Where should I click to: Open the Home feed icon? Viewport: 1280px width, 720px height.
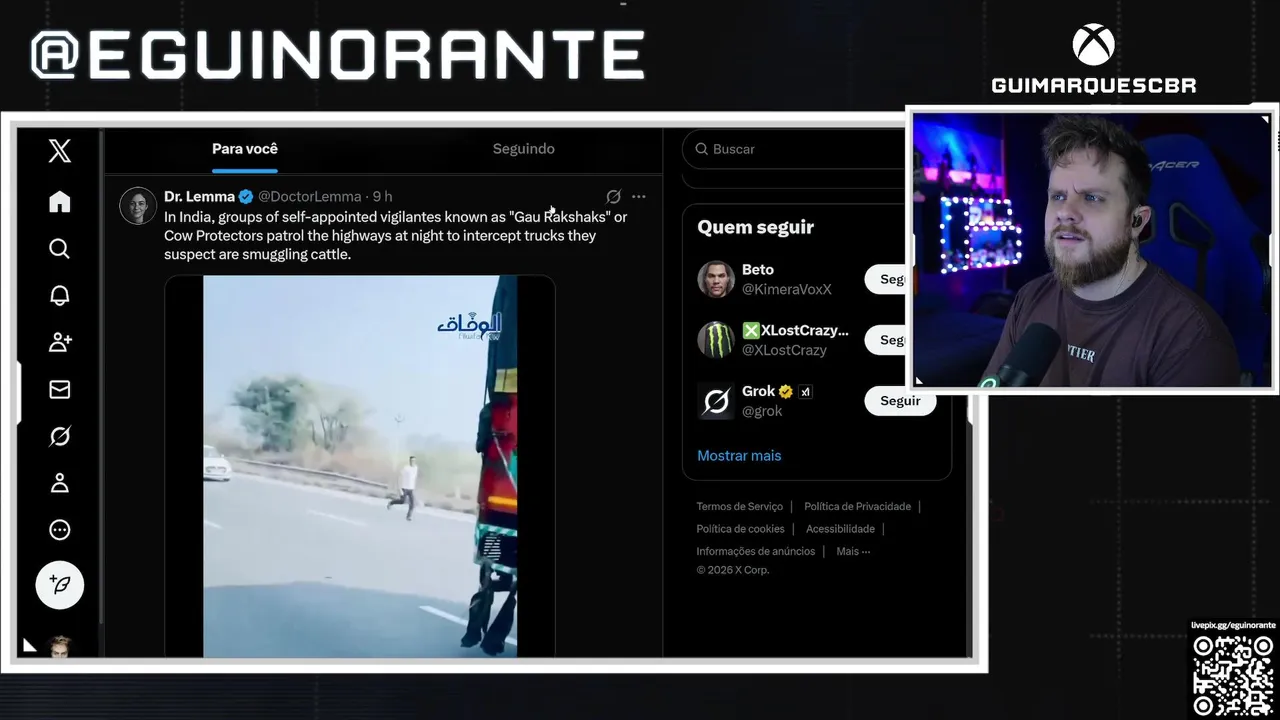[59, 202]
